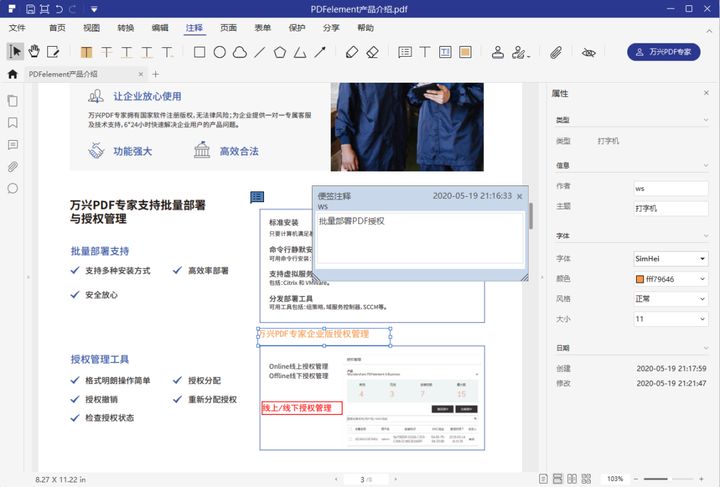Select the Arrow drawing tool

coord(320,52)
